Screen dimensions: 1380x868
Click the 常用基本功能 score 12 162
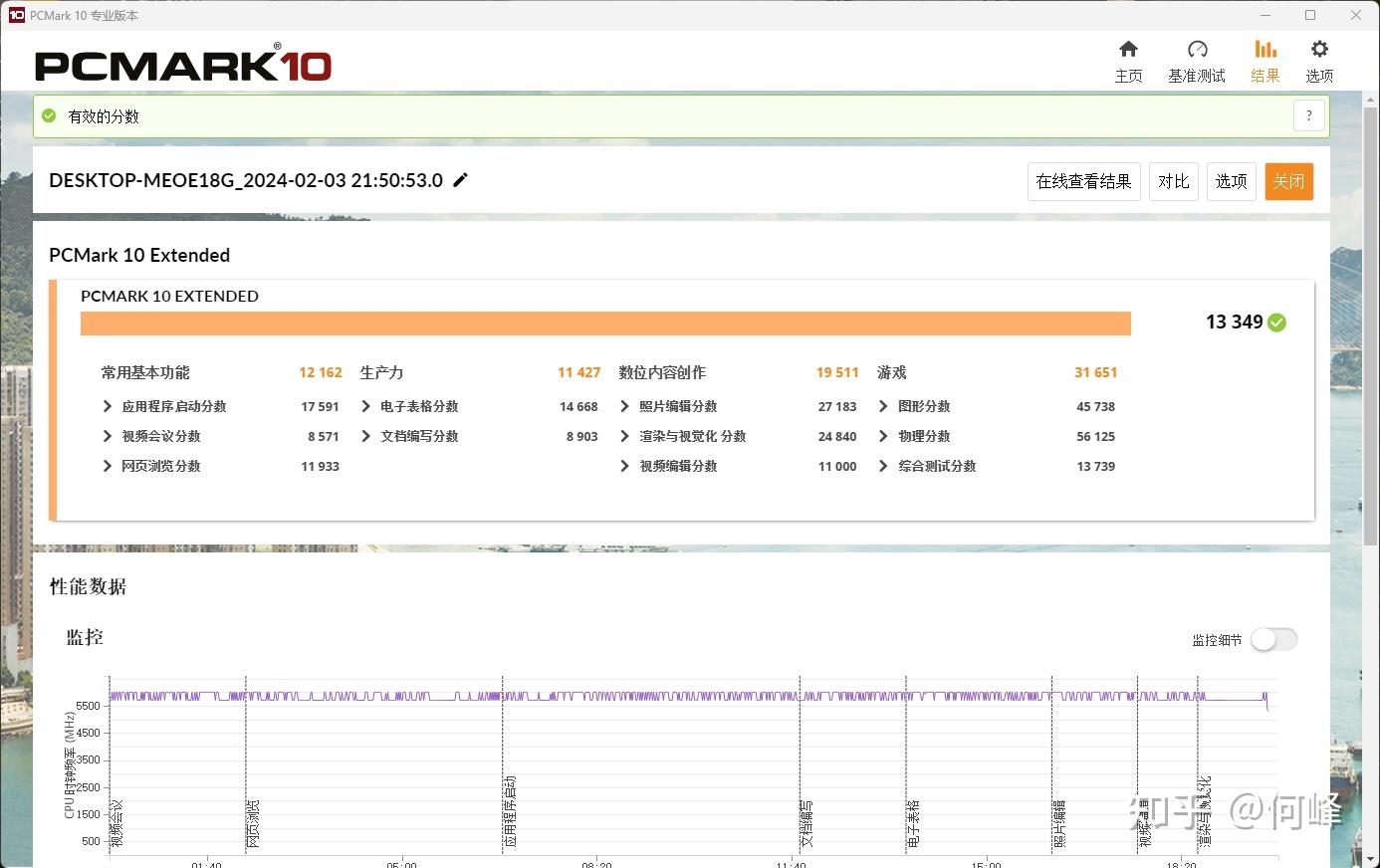[321, 372]
